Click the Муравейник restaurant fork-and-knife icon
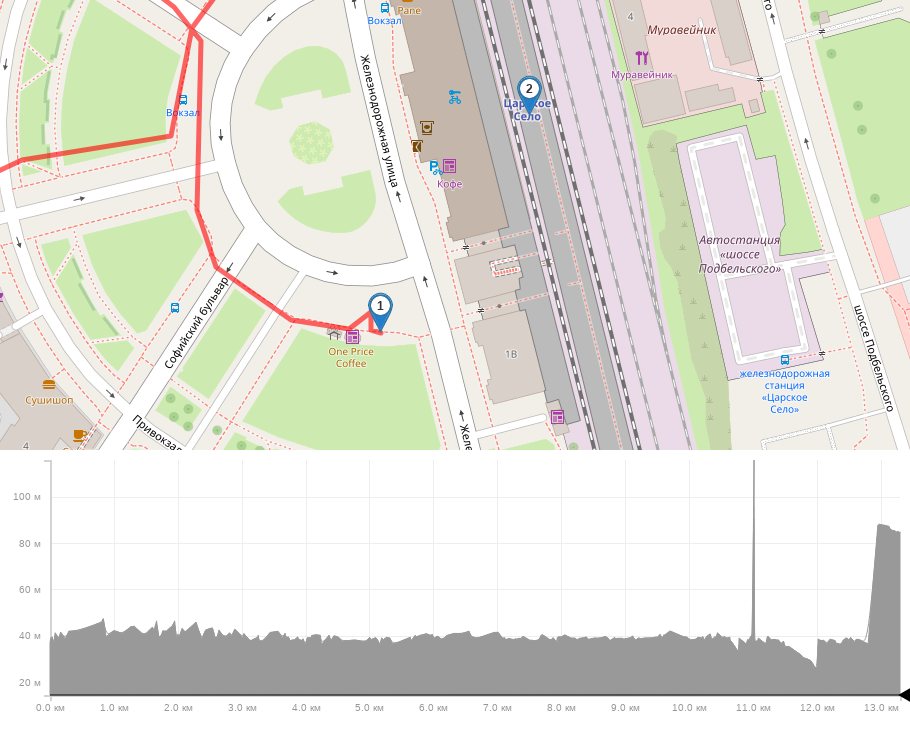The width and height of the screenshot is (910, 750). [641, 58]
